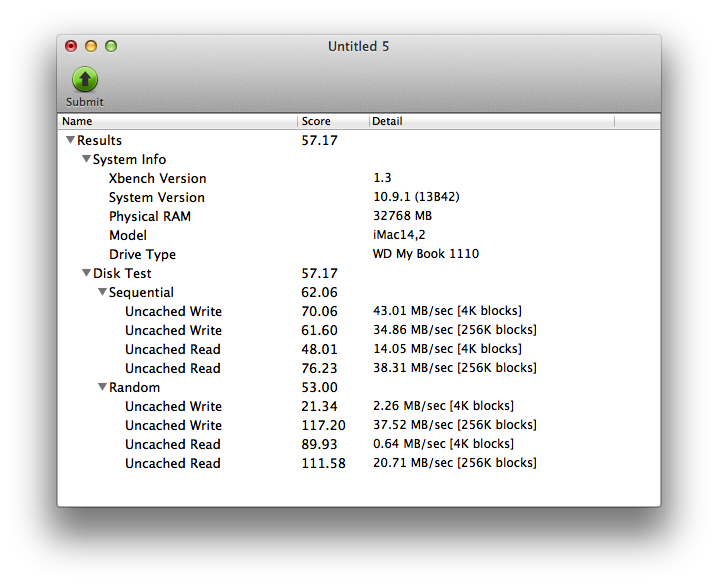The height and width of the screenshot is (586, 718).
Task: Click the Score column header
Action: point(333,121)
